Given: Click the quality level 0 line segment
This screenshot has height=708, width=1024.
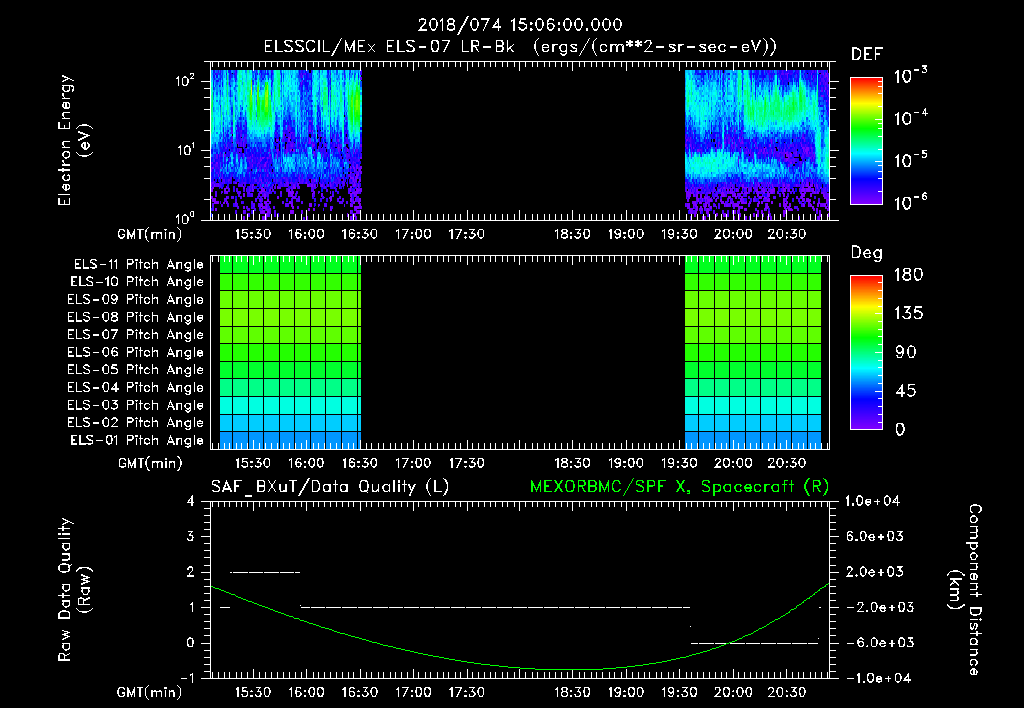Looking at the screenshot, I should pos(754,643).
